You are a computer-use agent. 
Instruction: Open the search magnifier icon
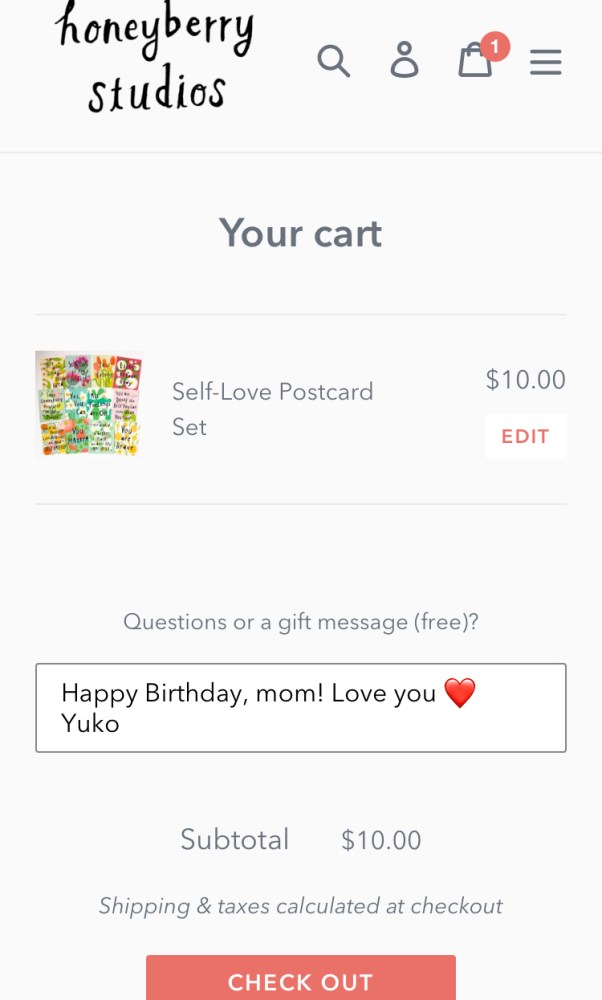[334, 61]
